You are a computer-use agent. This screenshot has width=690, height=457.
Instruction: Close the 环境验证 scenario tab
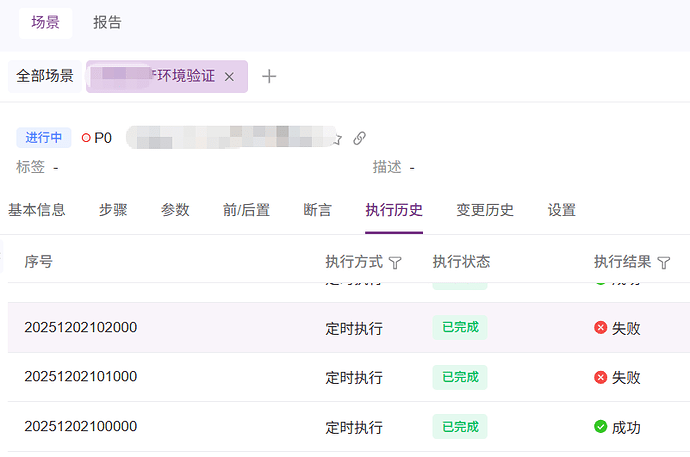click(x=229, y=76)
